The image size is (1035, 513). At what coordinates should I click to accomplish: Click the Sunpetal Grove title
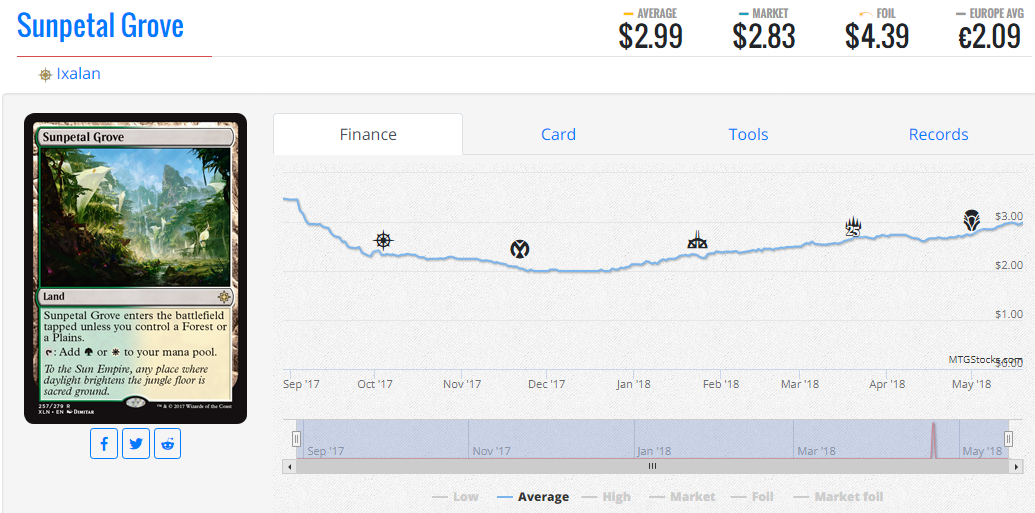pyautogui.click(x=100, y=26)
